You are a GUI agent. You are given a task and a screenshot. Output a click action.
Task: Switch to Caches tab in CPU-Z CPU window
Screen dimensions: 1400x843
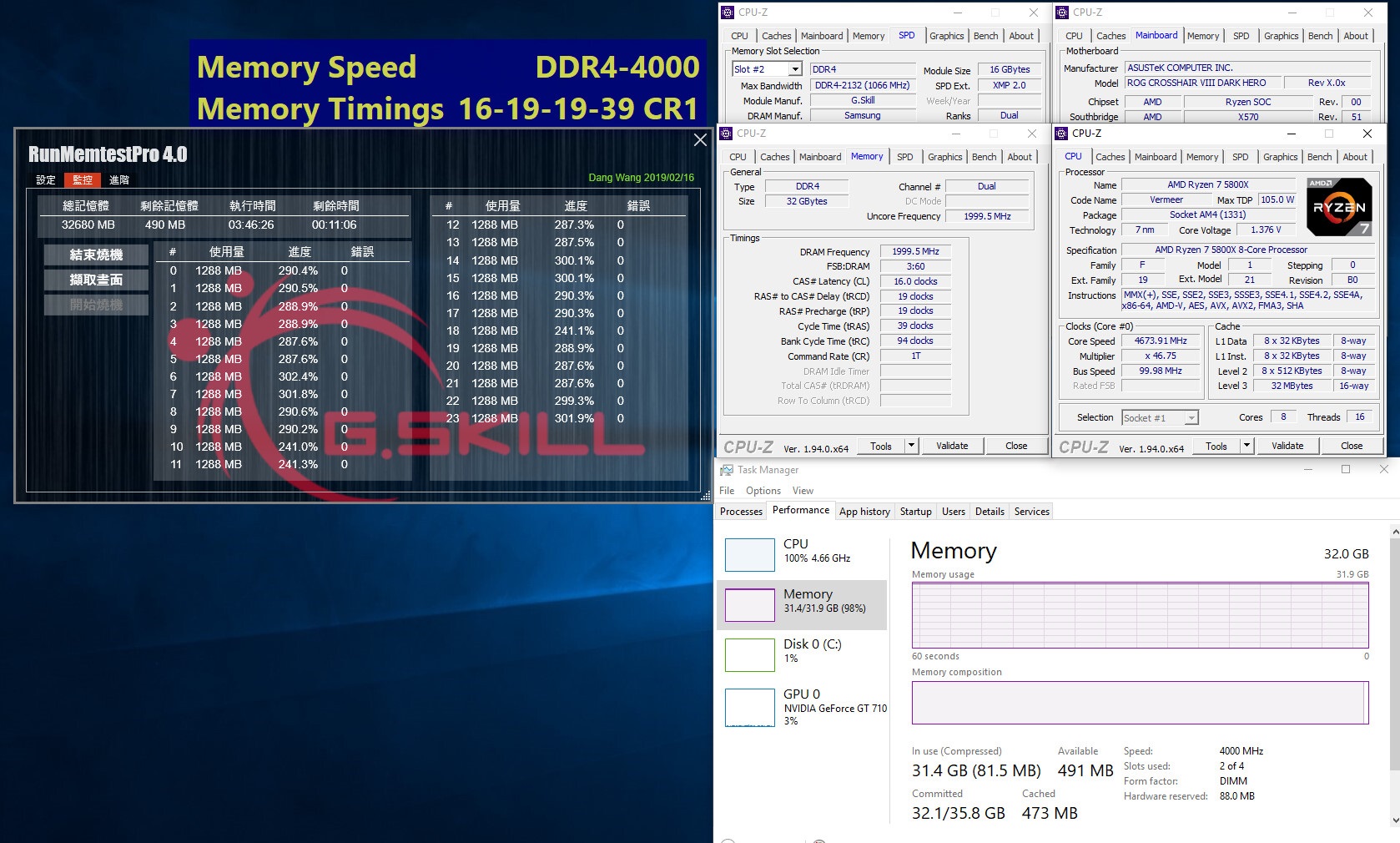click(x=1110, y=157)
